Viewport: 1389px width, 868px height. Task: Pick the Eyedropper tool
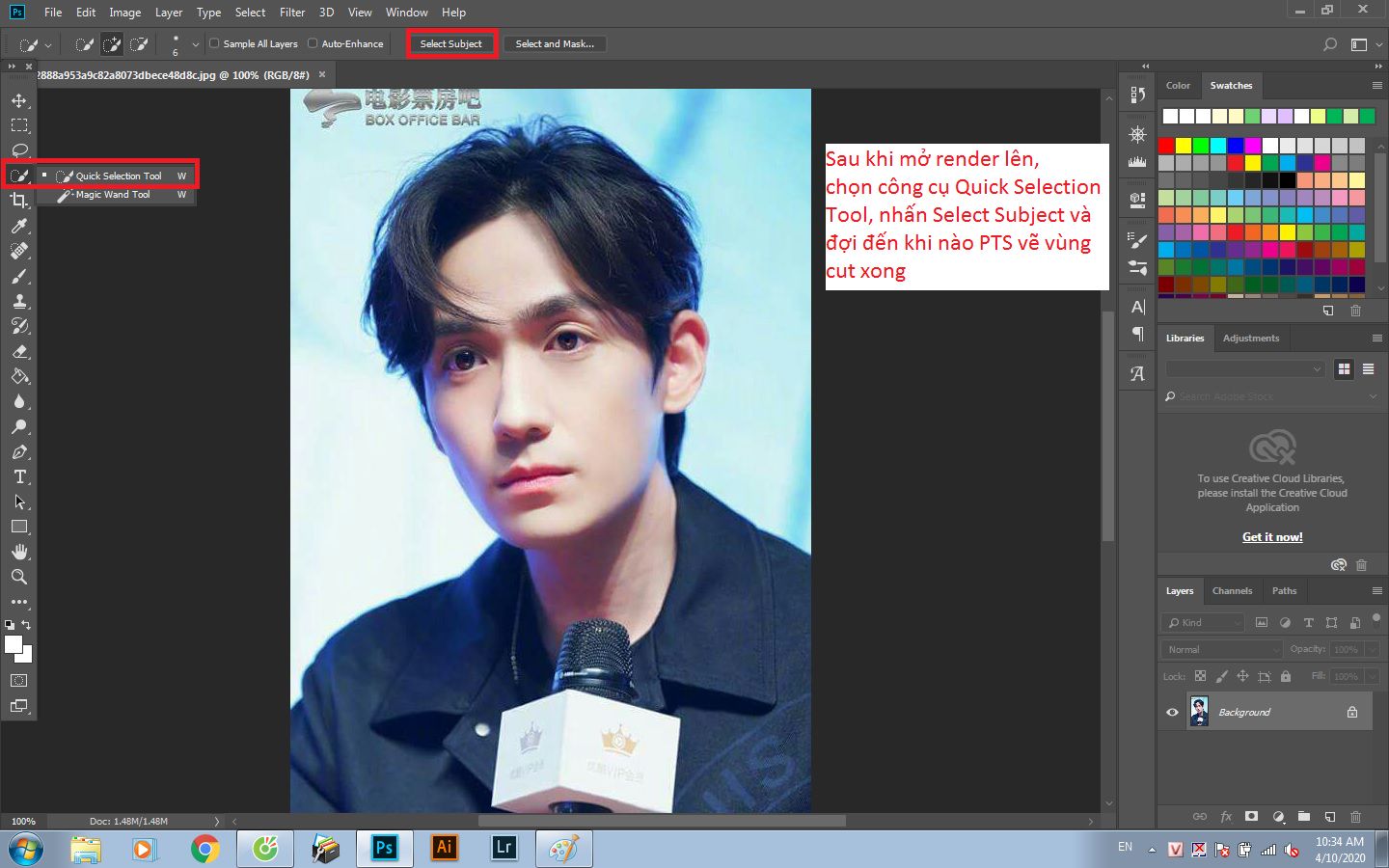pos(19,226)
